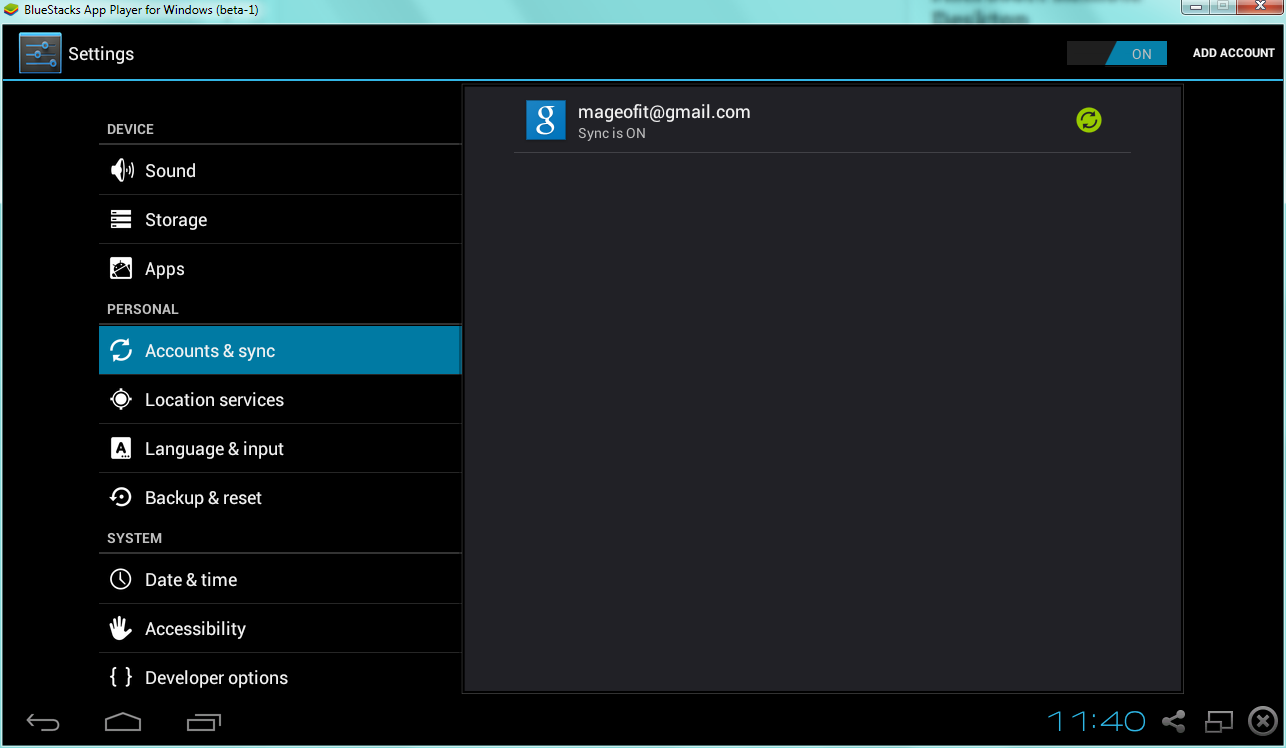Open Backup & reset settings
The height and width of the screenshot is (748, 1286).
280,497
